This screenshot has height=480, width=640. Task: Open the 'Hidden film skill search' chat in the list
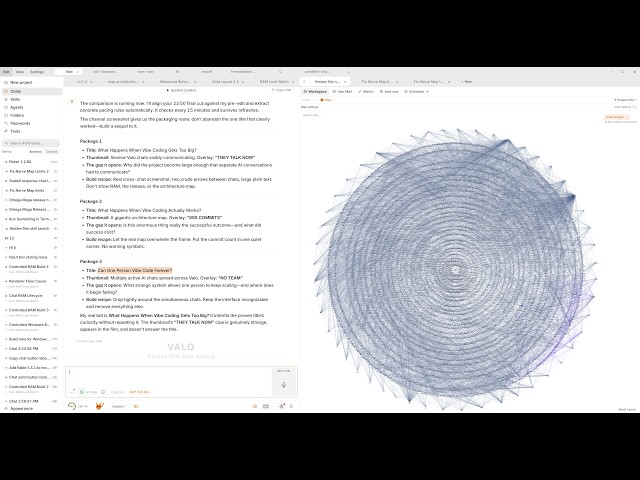pos(29,229)
